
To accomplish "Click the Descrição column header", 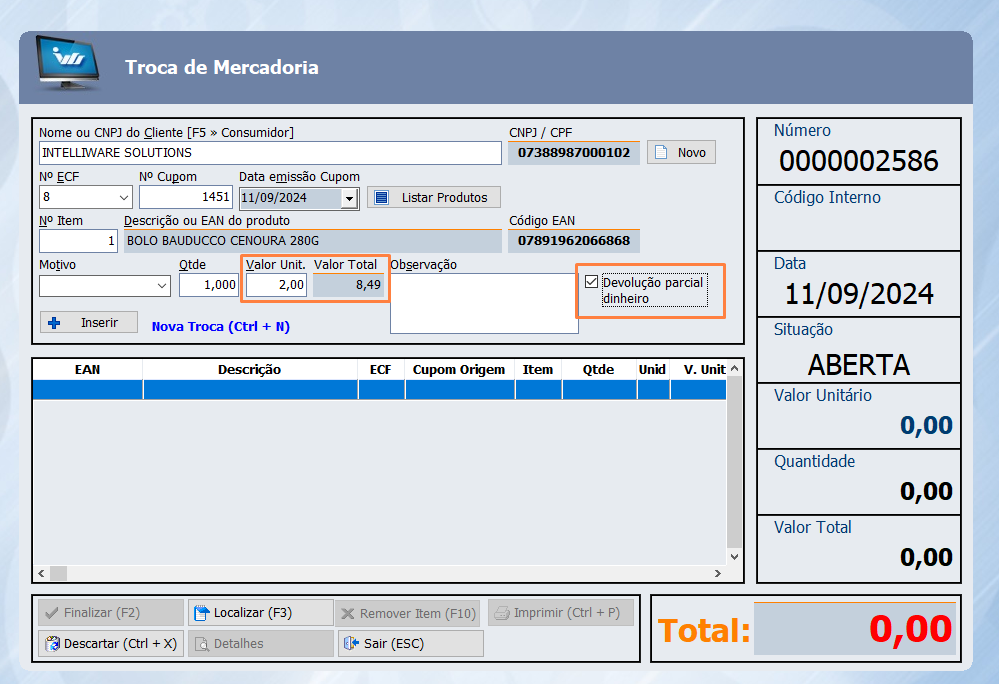I will coord(249,369).
